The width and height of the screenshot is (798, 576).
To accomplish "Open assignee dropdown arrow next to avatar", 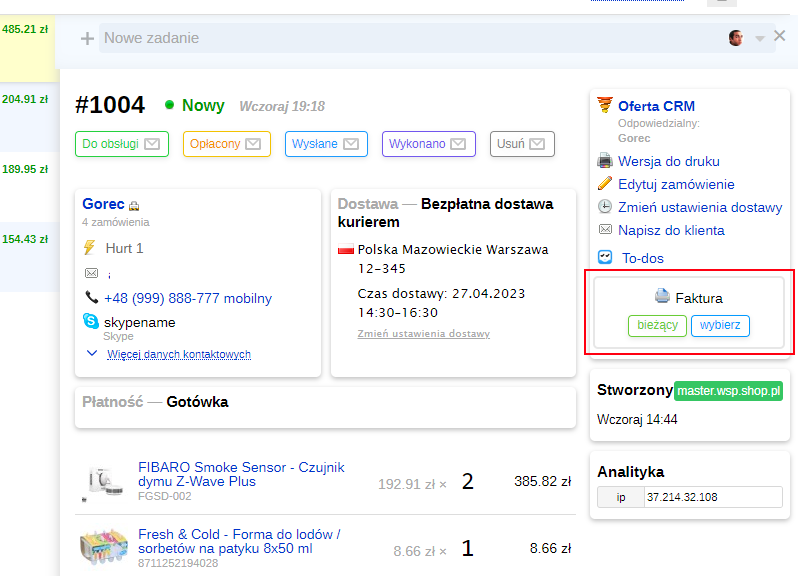I will click(759, 39).
